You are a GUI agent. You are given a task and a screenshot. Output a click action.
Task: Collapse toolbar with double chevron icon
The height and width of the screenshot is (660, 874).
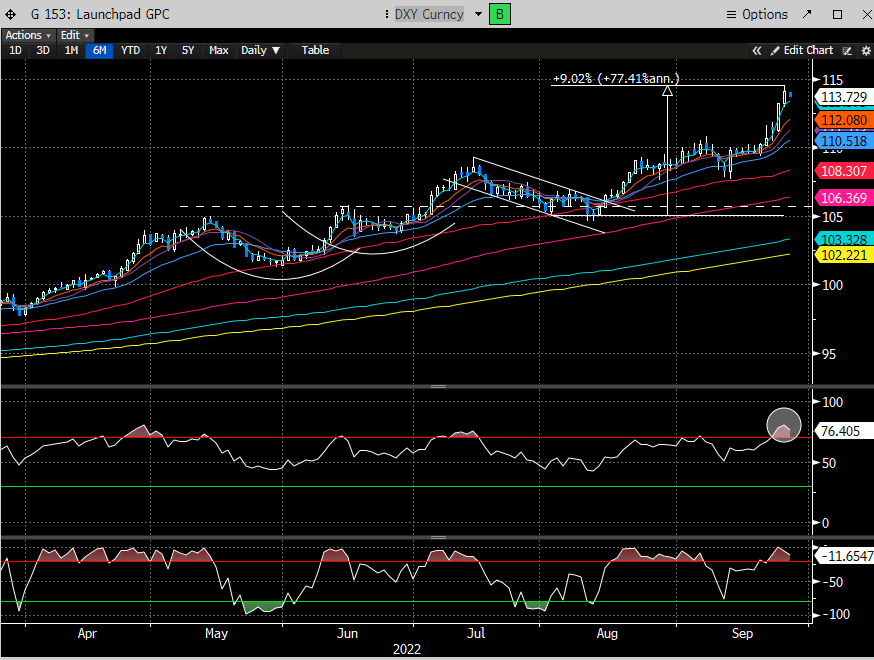pos(758,50)
